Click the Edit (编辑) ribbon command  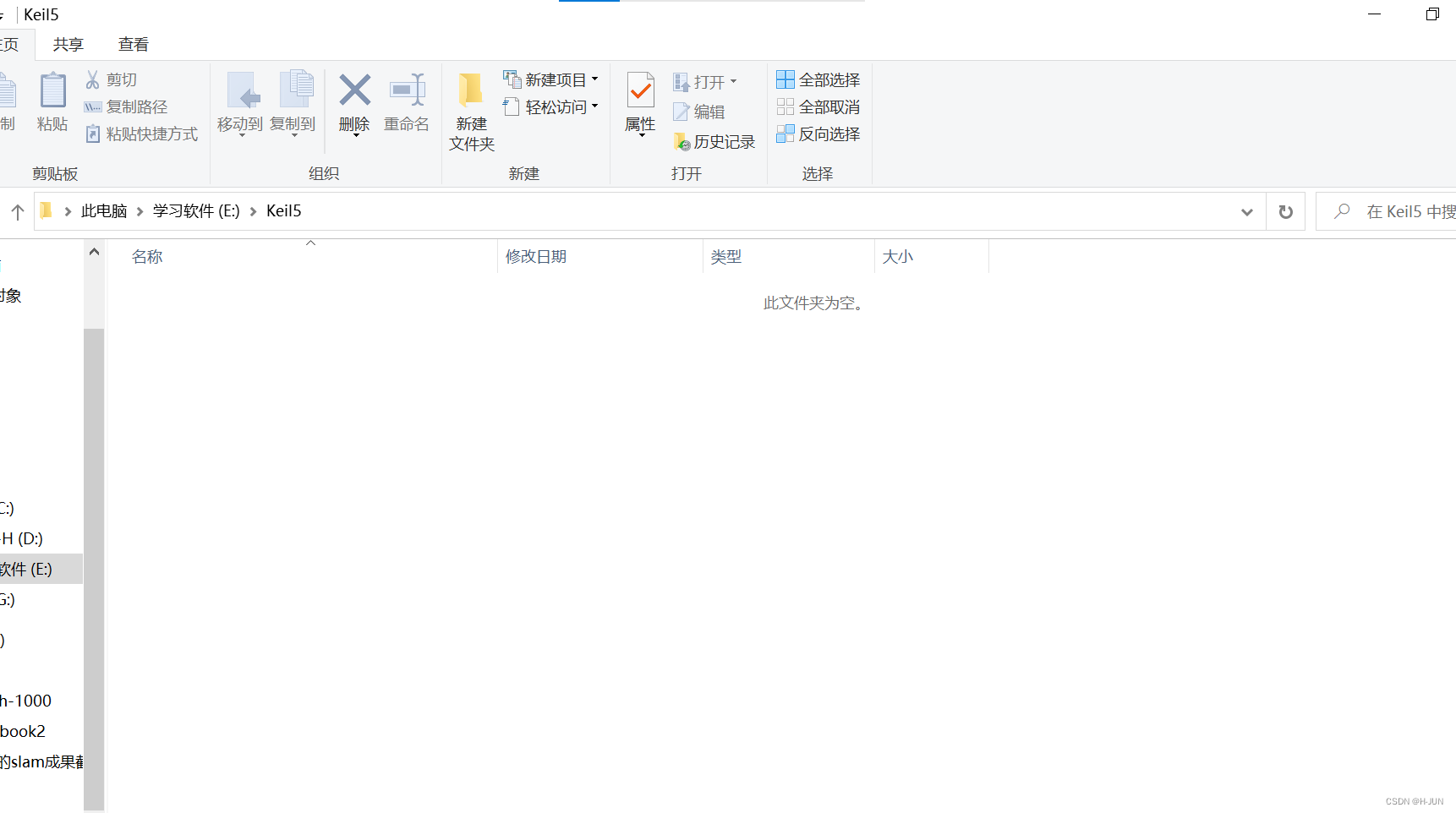click(699, 112)
